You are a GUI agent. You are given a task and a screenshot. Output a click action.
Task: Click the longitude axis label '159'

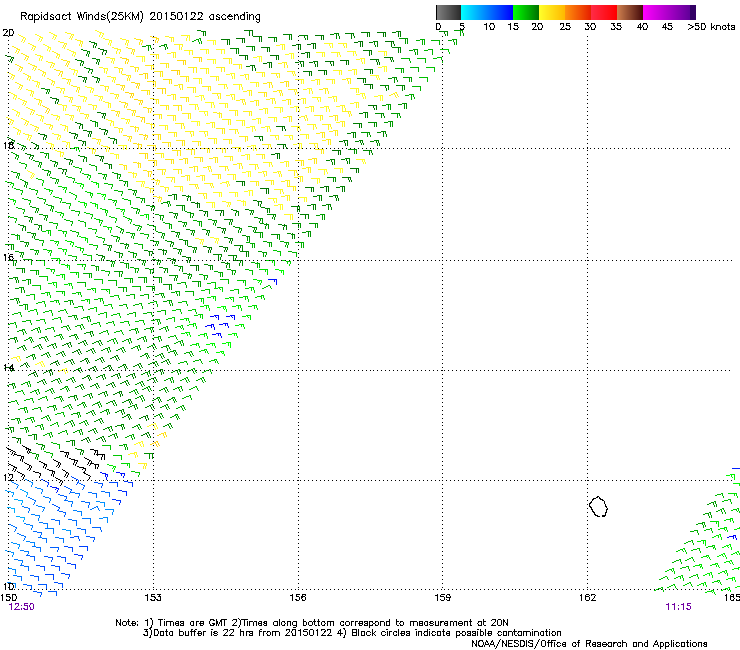tap(442, 598)
